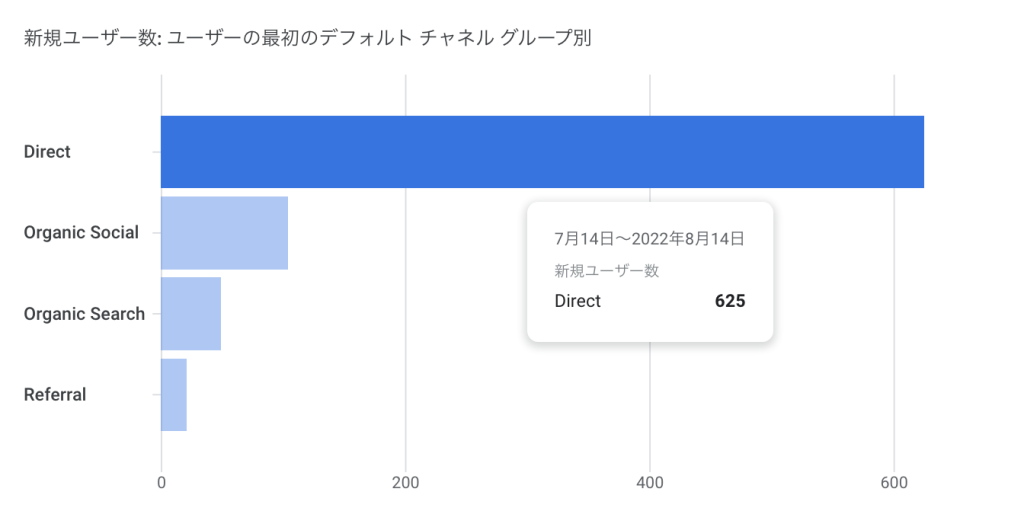
Task: Click the tooltip 新規ユーザー数 label
Action: (x=607, y=270)
